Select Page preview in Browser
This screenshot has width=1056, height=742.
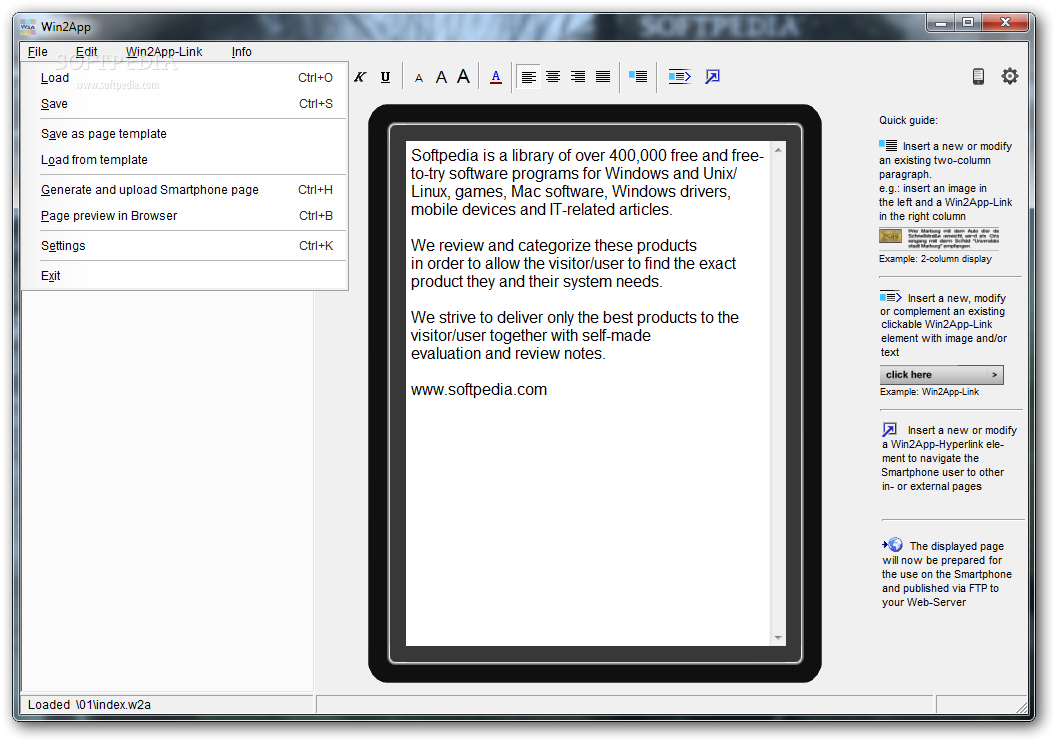(x=185, y=216)
